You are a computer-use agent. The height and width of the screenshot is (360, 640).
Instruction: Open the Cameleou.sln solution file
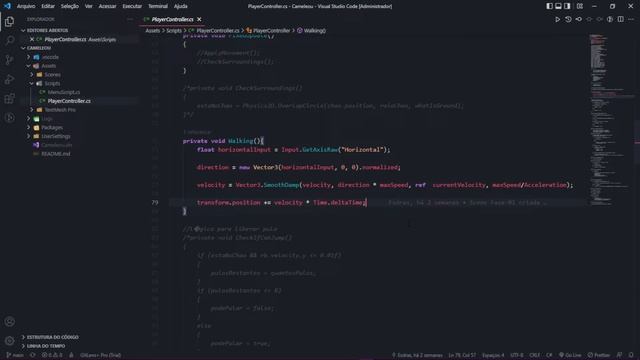(56, 145)
